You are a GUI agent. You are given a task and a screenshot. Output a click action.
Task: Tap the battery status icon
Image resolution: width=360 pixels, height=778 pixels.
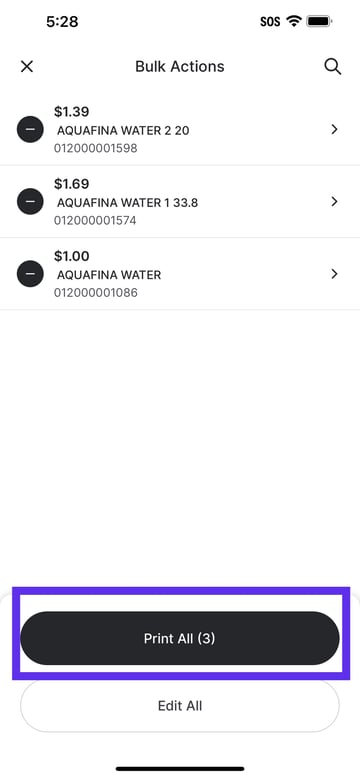(320, 21)
